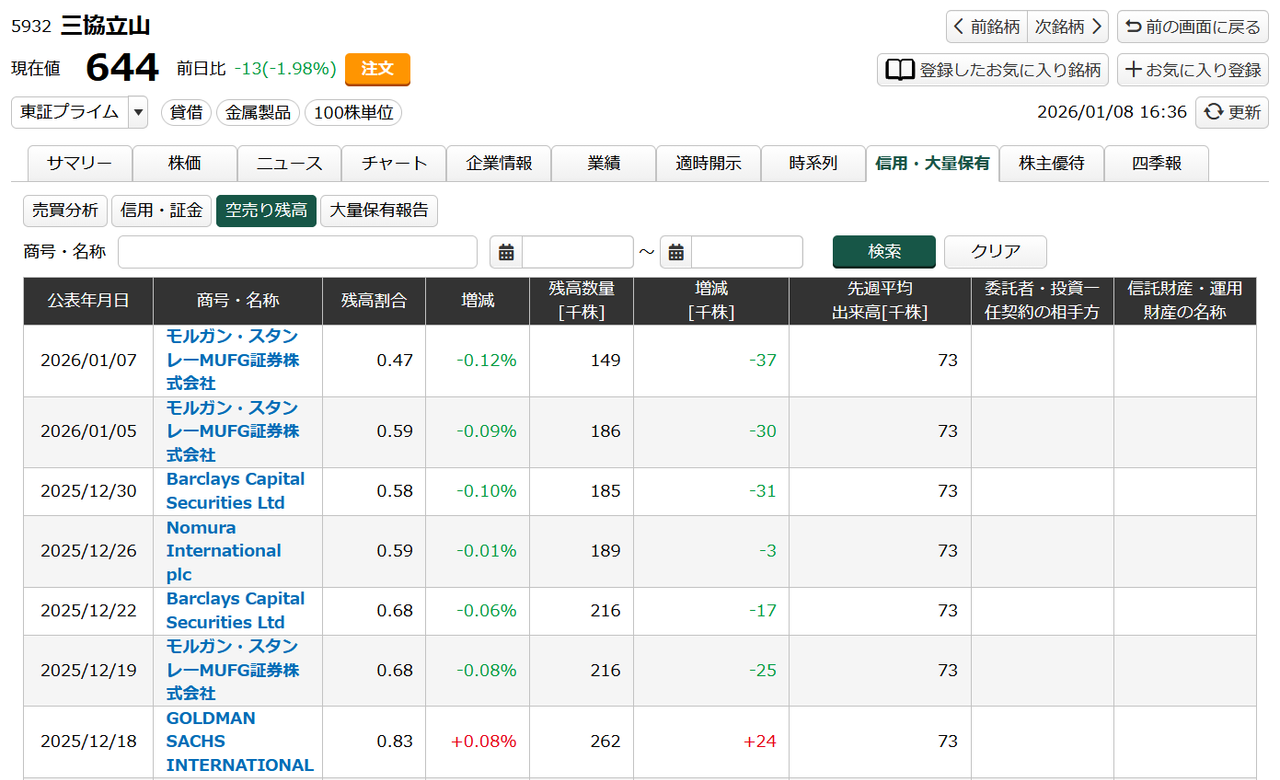Viewport: 1280px width, 780px height.
Task: Click the refresh 更新 button
Action: tap(1231, 112)
